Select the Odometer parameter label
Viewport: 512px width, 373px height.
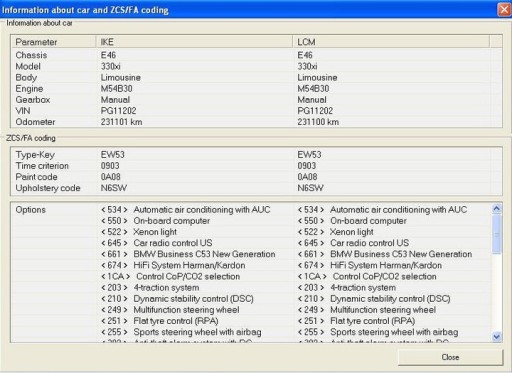click(x=35, y=122)
